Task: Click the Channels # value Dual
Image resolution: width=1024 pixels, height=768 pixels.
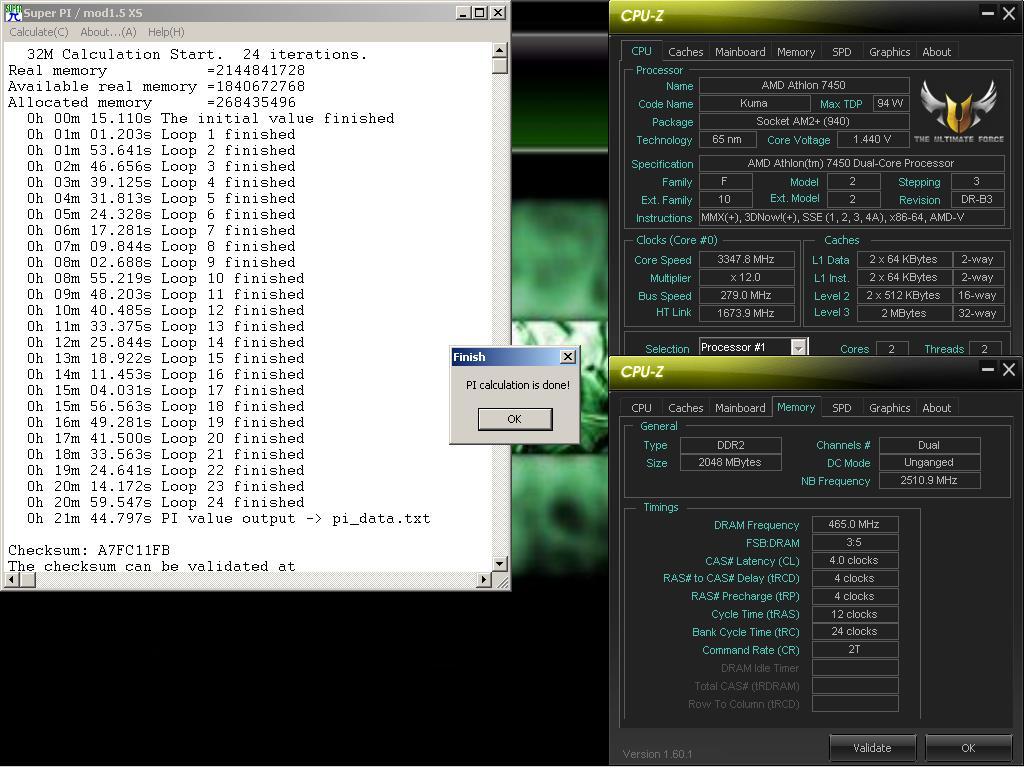Action: 929,445
